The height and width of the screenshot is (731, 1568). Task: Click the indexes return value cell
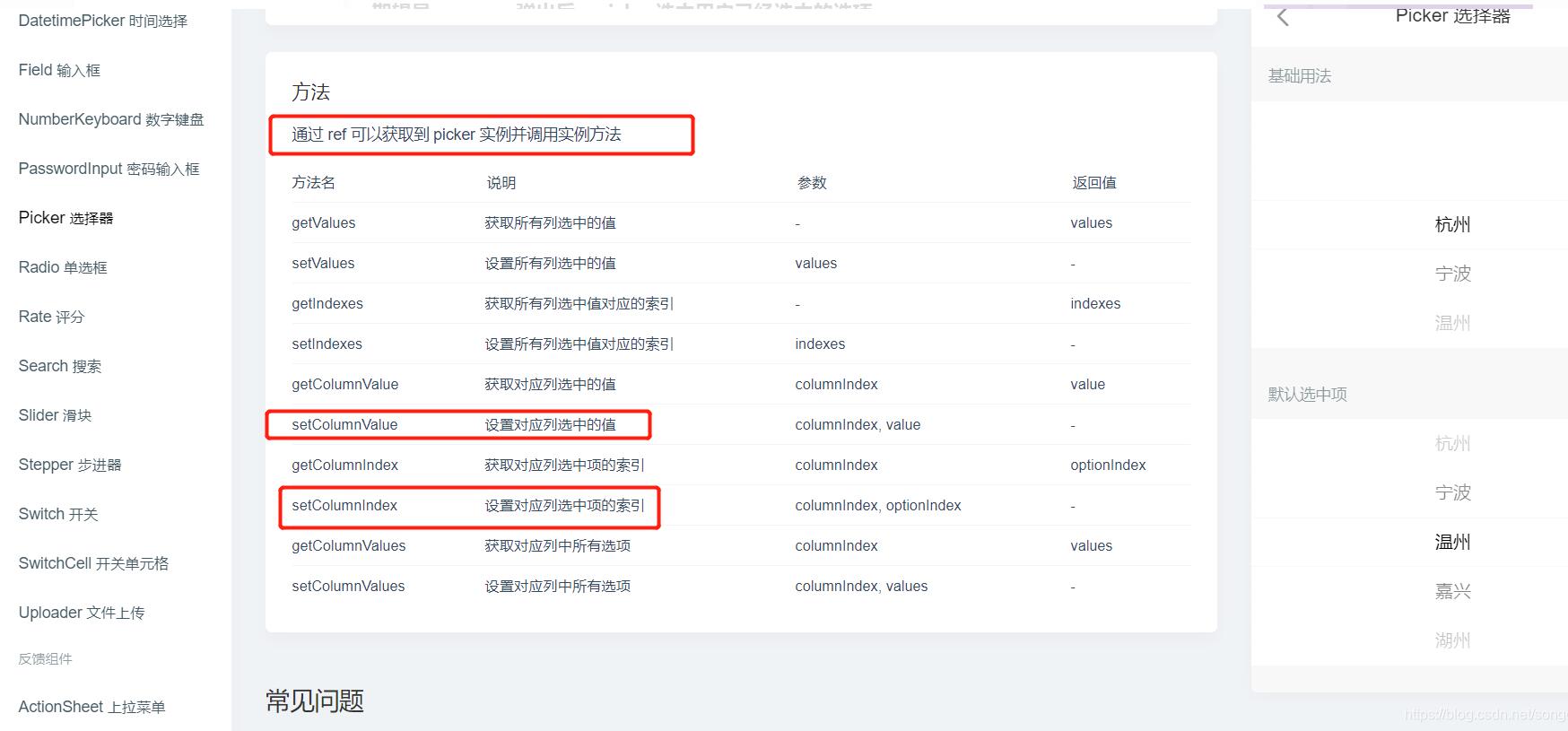(1095, 304)
